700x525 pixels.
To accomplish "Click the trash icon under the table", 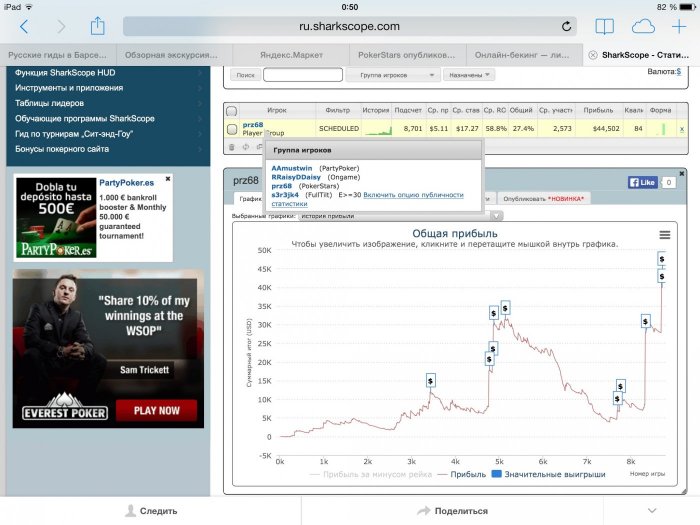I will click(231, 147).
